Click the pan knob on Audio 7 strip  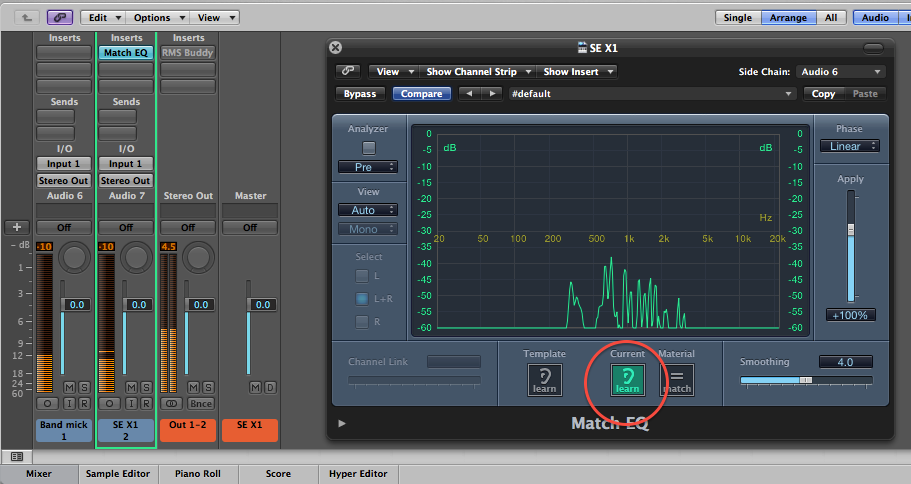pos(136,257)
